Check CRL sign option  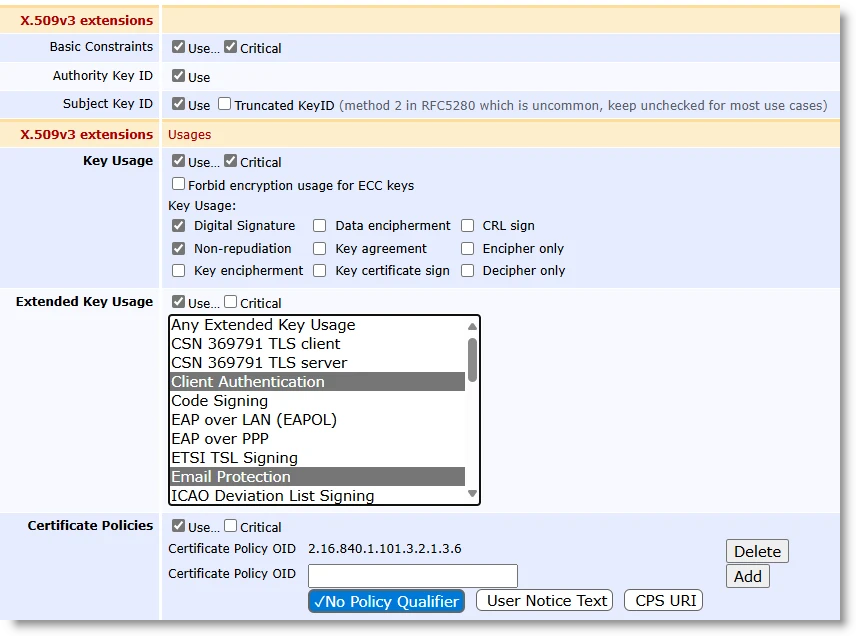tap(467, 225)
